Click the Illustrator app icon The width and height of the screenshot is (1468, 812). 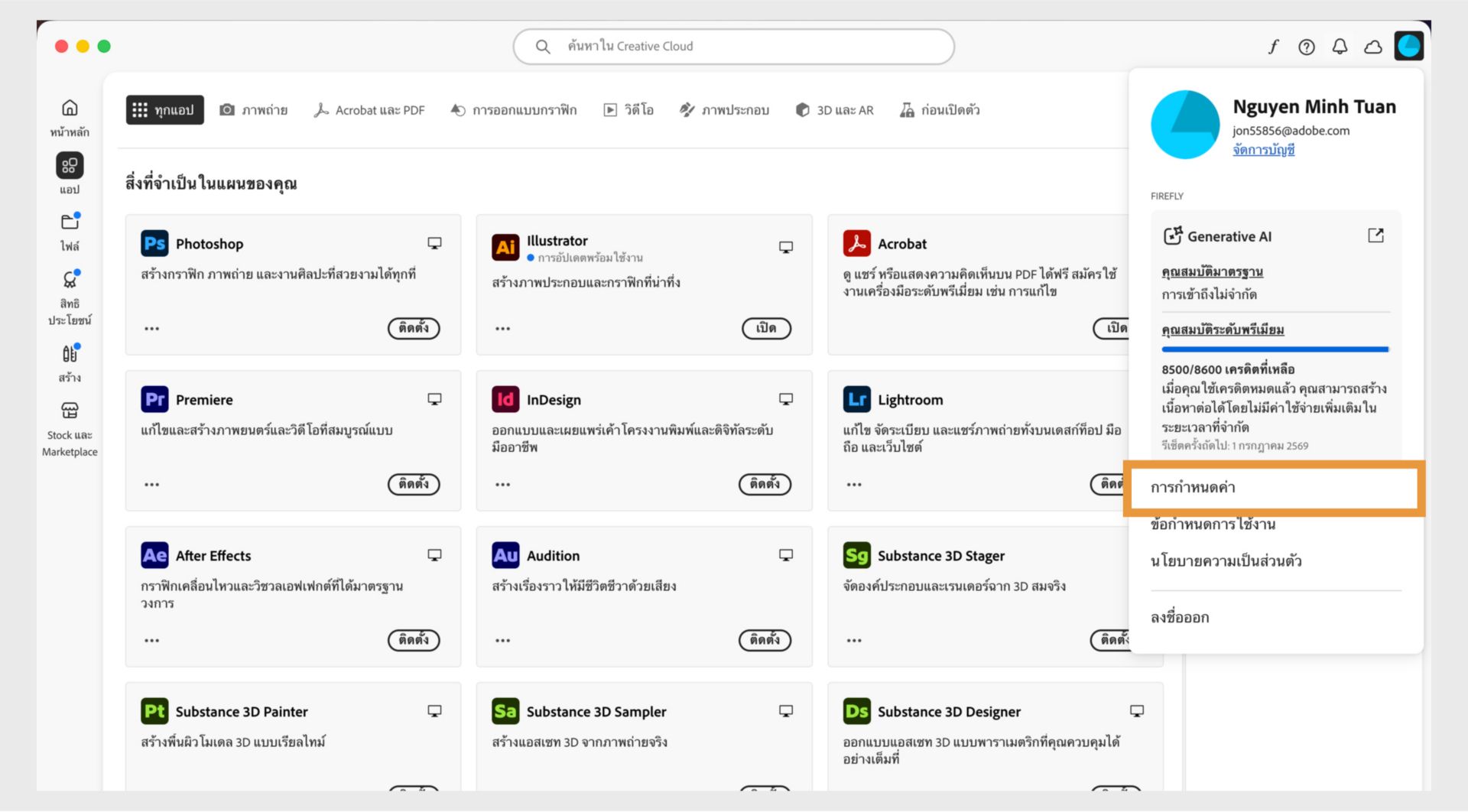[505, 247]
